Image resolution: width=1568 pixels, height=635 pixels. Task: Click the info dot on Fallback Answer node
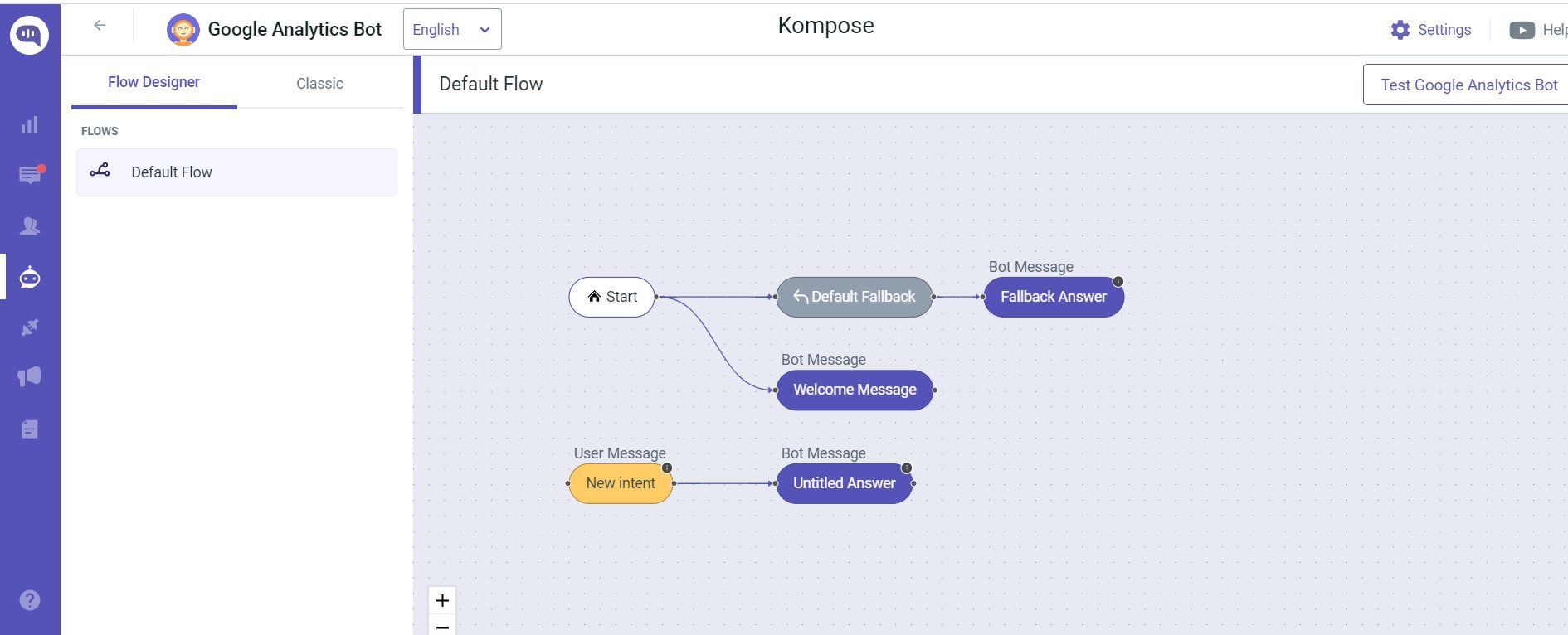(1118, 281)
